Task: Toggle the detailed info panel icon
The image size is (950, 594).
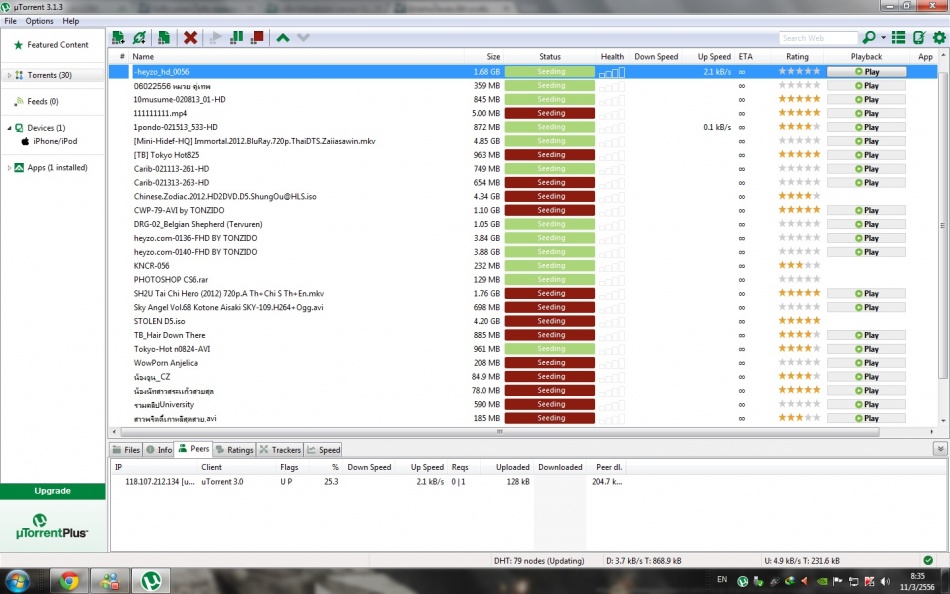Action: (897, 36)
